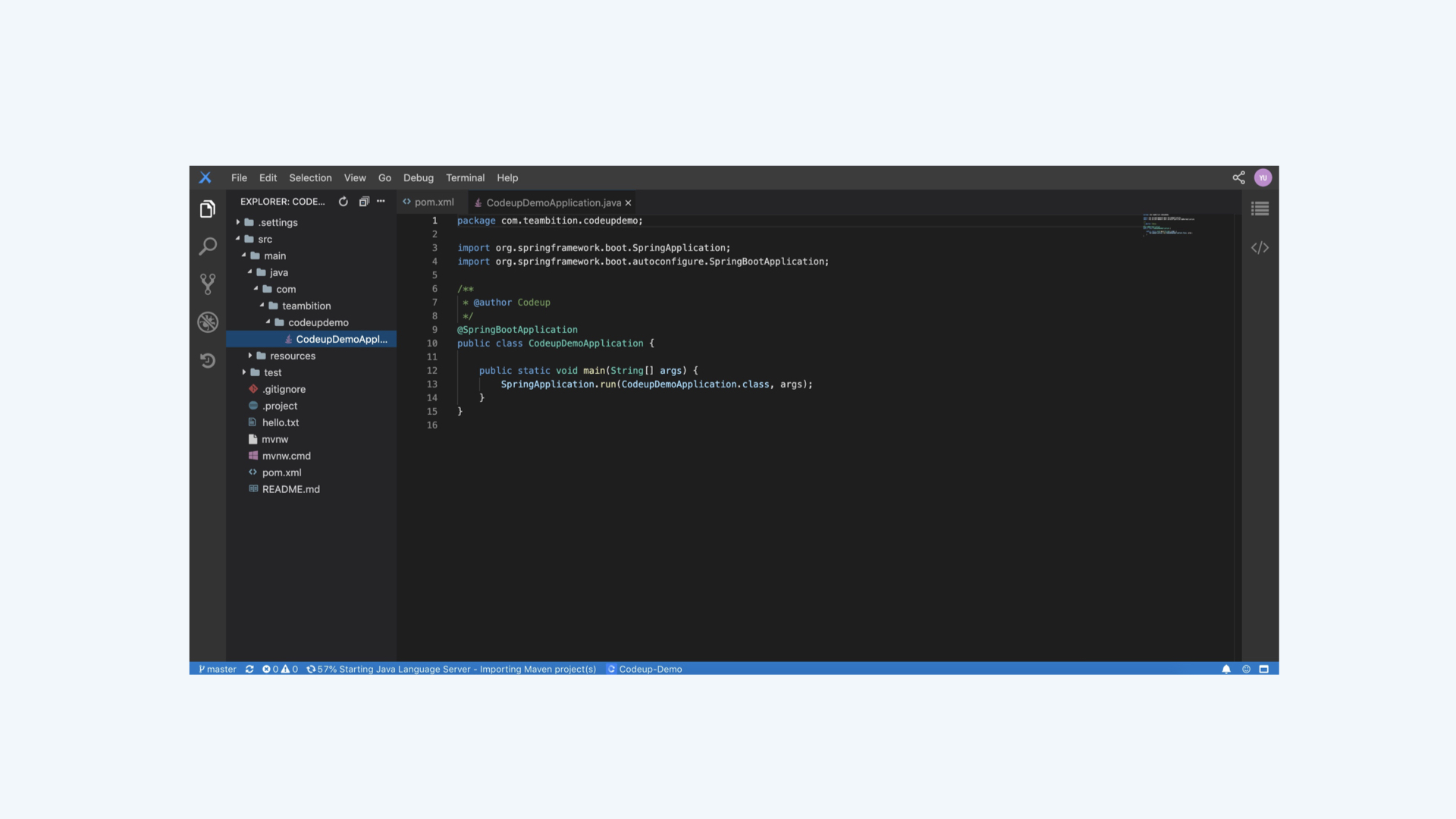Open the code brackets icon on right panel
This screenshot has width=1456, height=819.
click(1260, 247)
